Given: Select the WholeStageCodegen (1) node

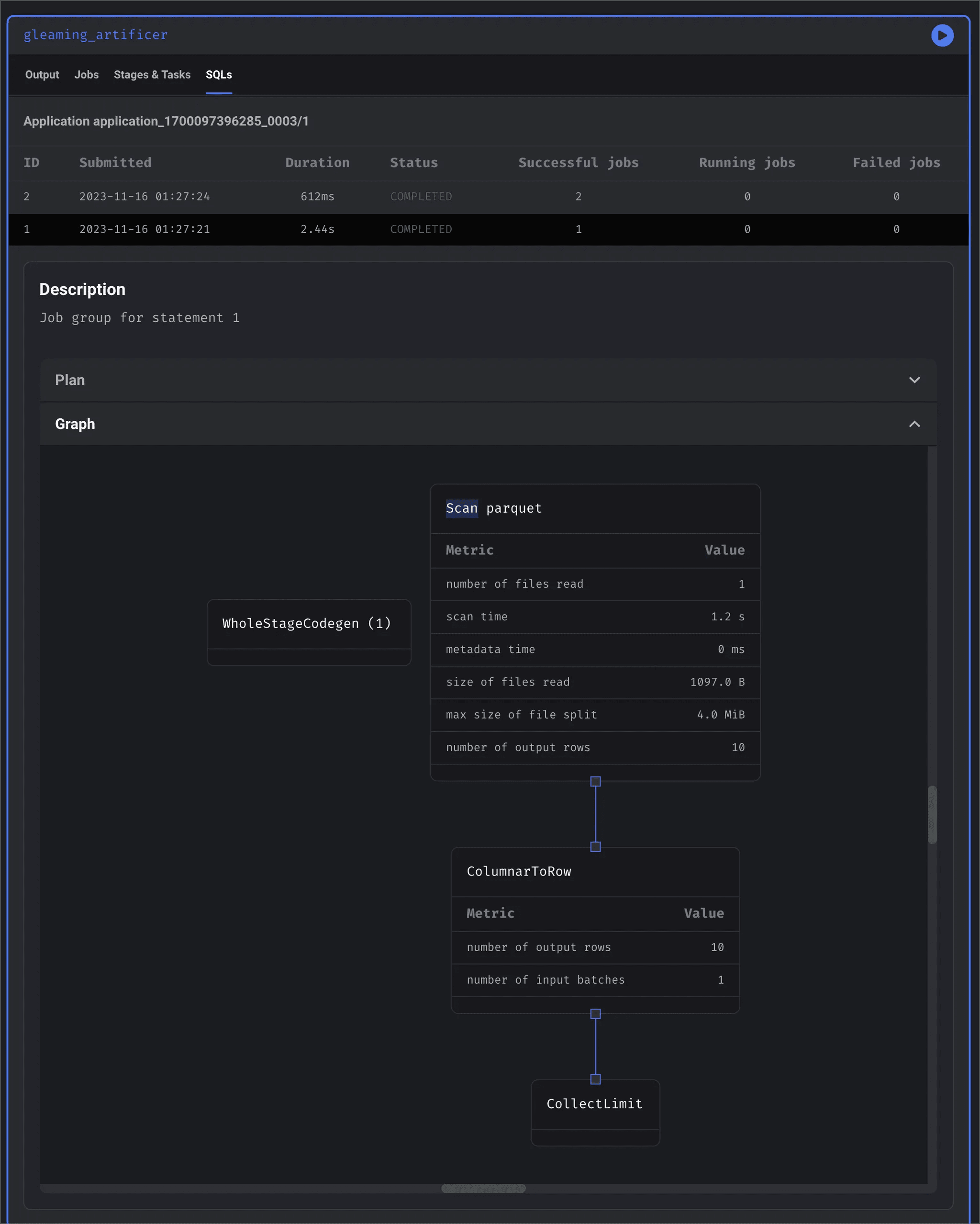Looking at the screenshot, I should pyautogui.click(x=309, y=632).
